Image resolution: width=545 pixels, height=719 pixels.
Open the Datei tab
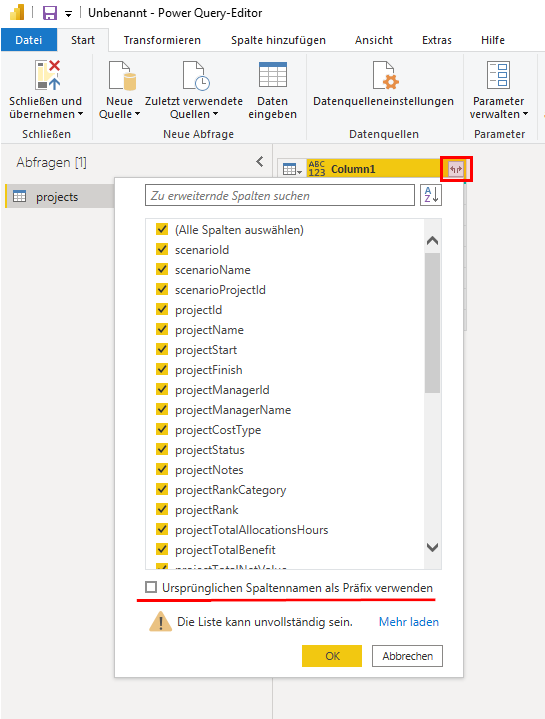tap(28, 40)
